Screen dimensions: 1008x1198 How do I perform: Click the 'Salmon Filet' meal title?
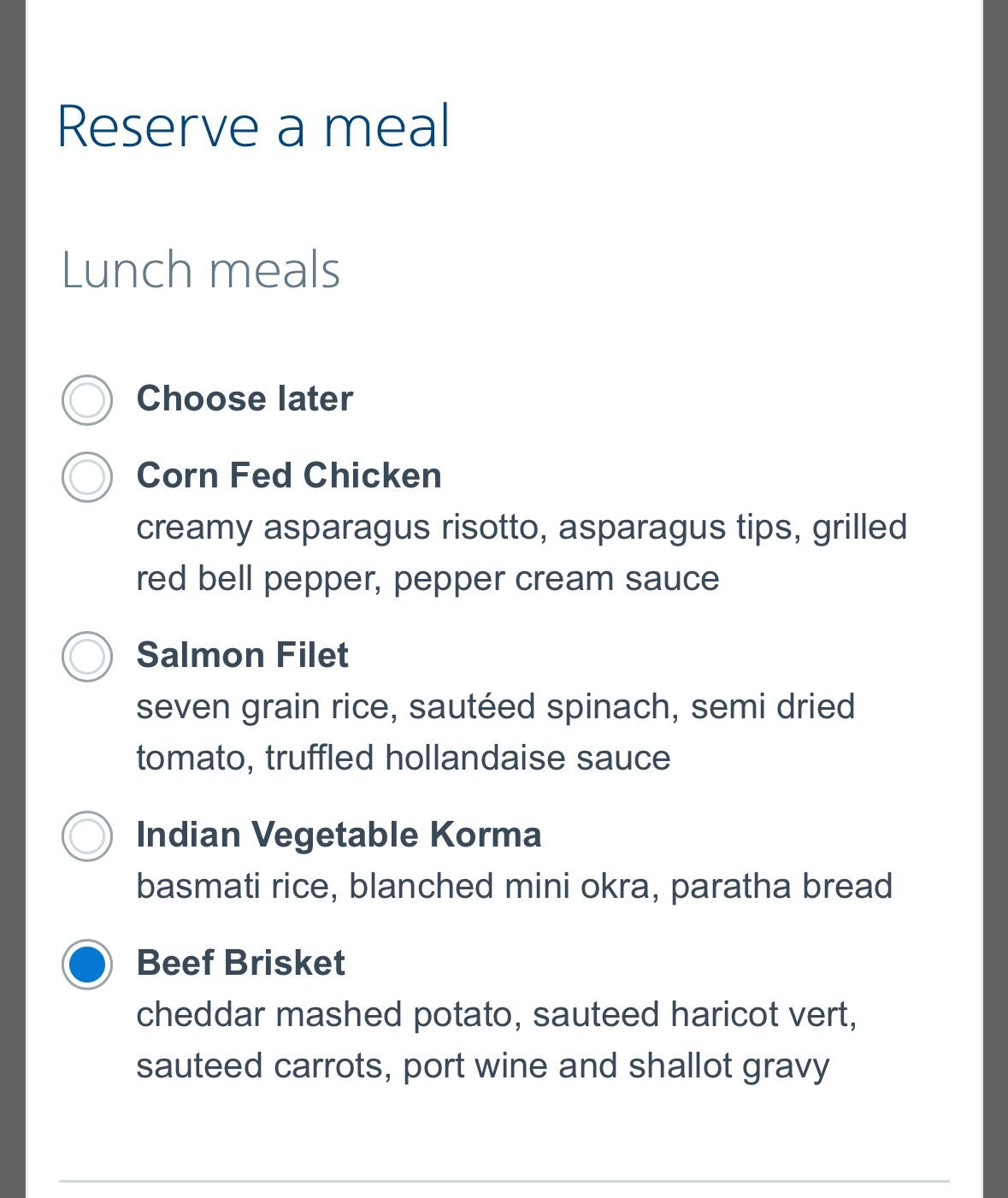pos(242,655)
